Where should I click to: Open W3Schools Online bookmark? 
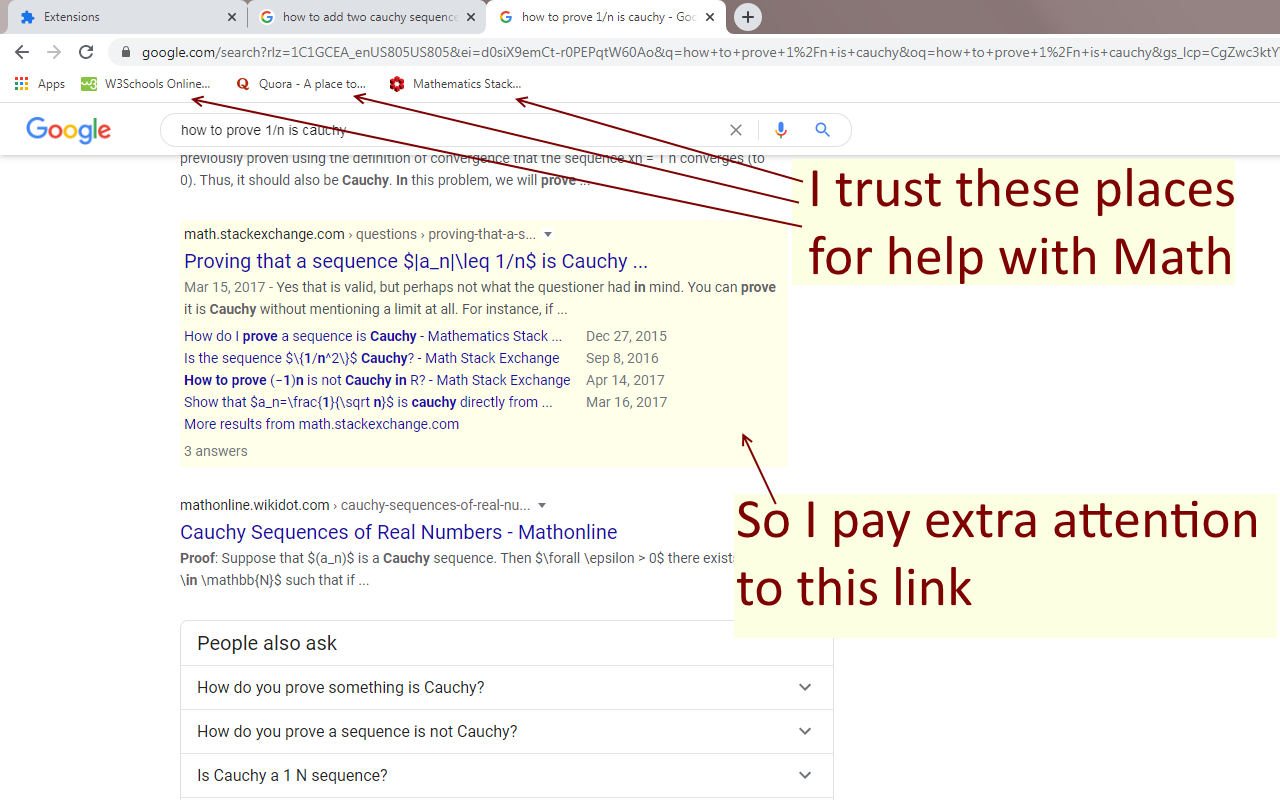(146, 84)
